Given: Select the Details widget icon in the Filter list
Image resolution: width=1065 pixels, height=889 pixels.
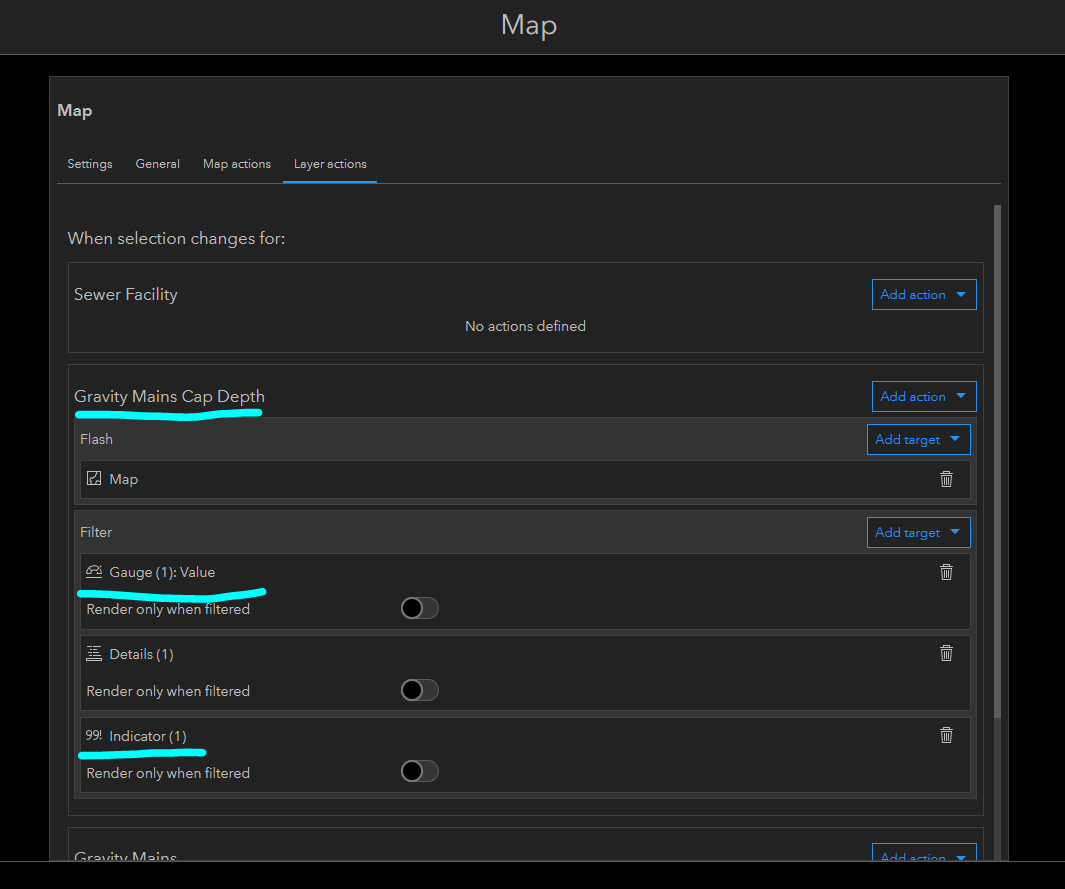Looking at the screenshot, I should click(94, 653).
